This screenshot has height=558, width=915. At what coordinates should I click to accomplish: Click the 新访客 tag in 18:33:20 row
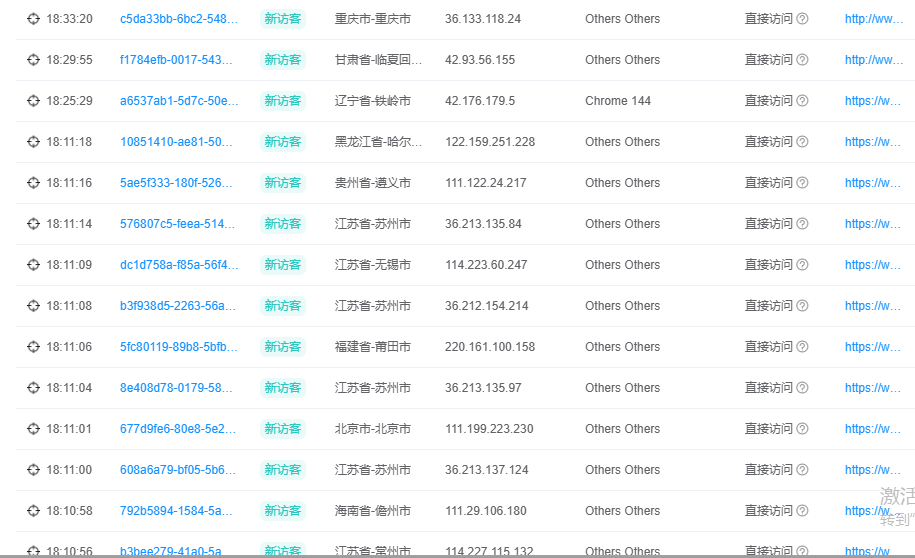tap(282, 19)
